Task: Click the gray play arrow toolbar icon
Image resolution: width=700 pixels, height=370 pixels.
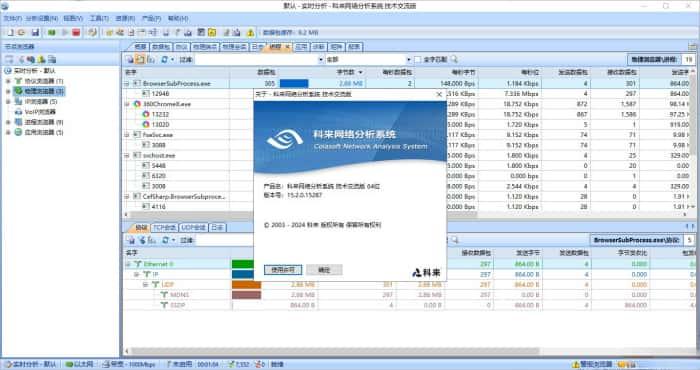Action: tap(65, 32)
